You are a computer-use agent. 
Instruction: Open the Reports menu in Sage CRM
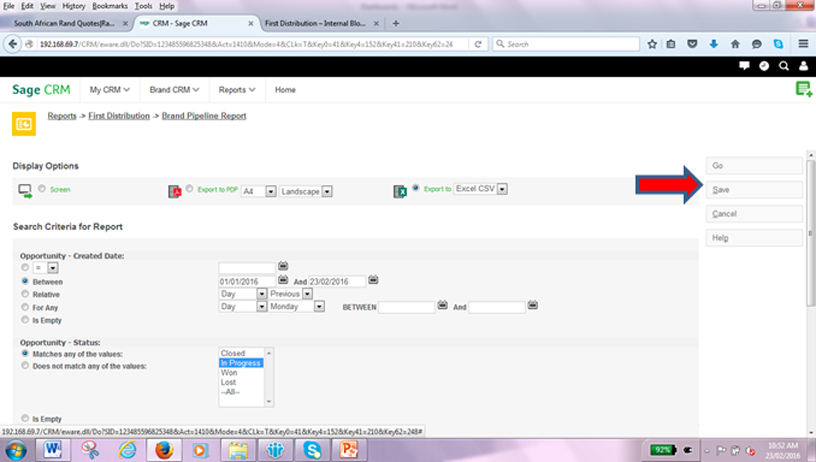(x=237, y=90)
